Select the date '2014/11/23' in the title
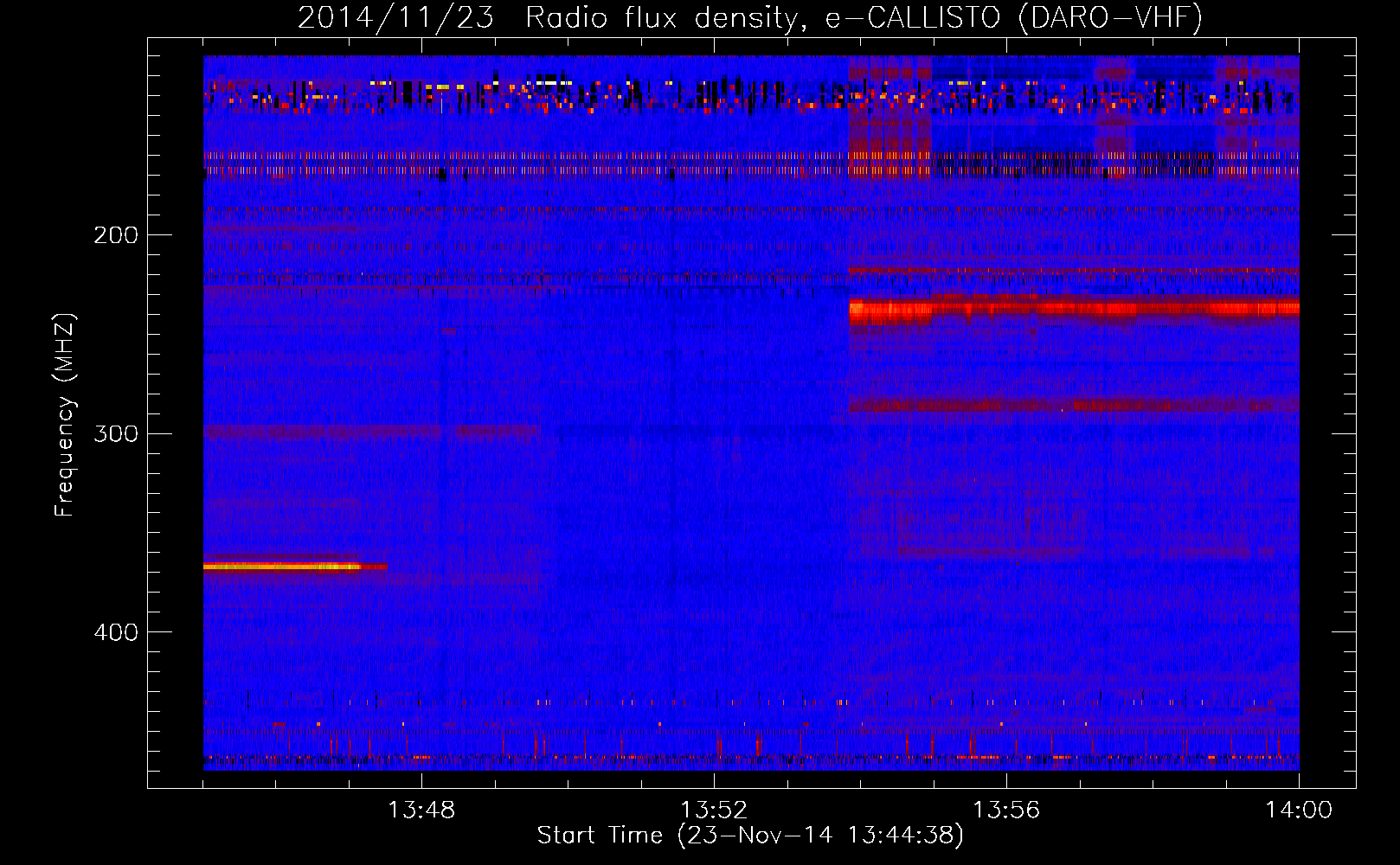The width and height of the screenshot is (1400, 865). click(395, 17)
